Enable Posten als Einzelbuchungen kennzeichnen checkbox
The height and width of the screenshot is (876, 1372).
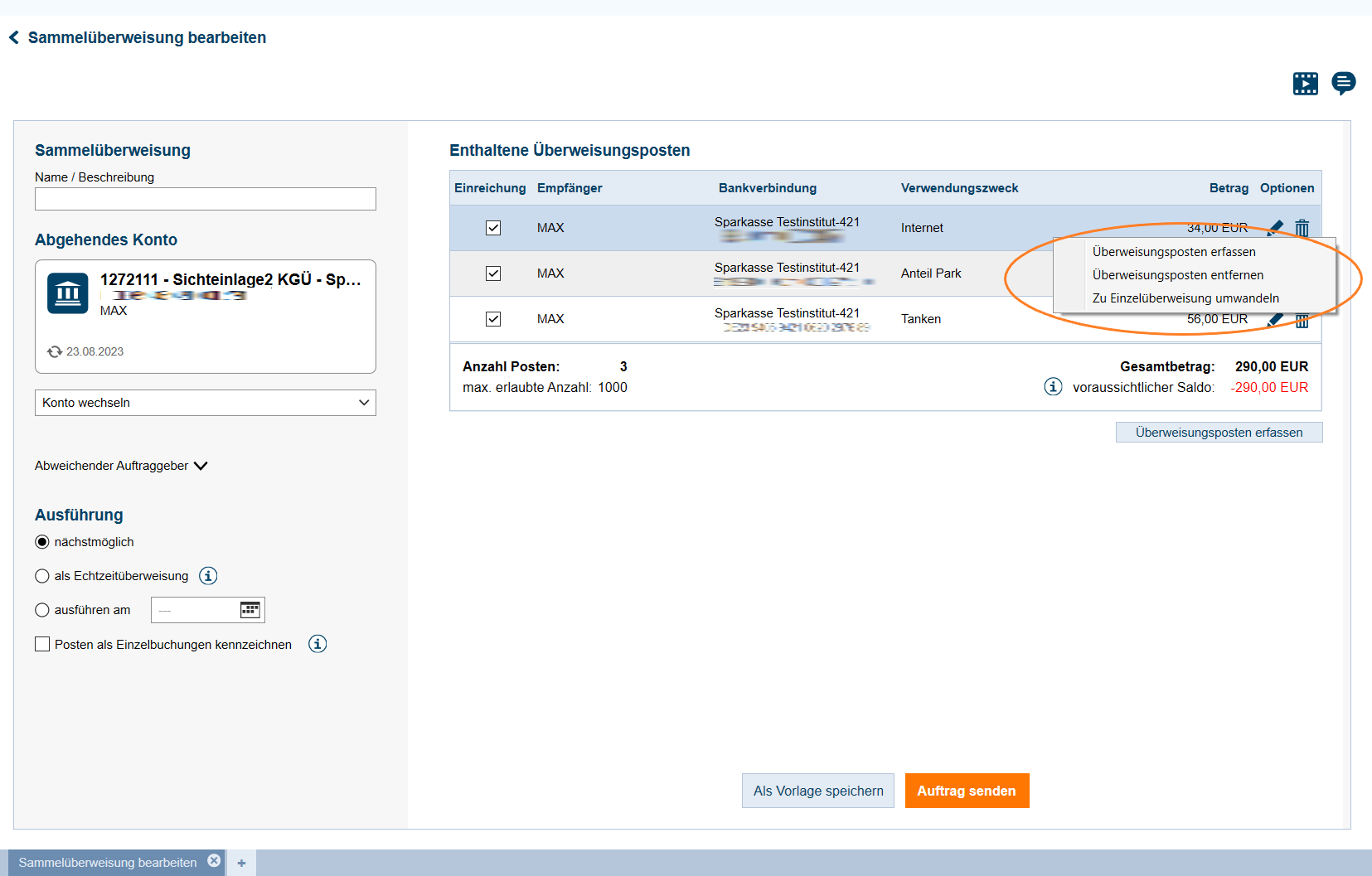[42, 644]
